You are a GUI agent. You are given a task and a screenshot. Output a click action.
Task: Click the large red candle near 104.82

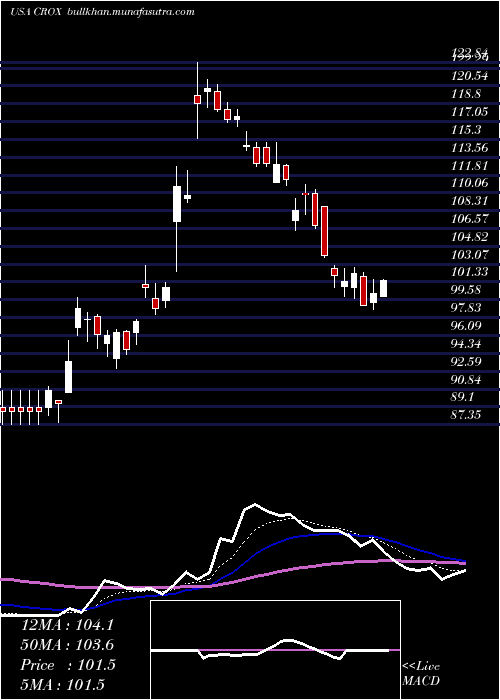325,231
